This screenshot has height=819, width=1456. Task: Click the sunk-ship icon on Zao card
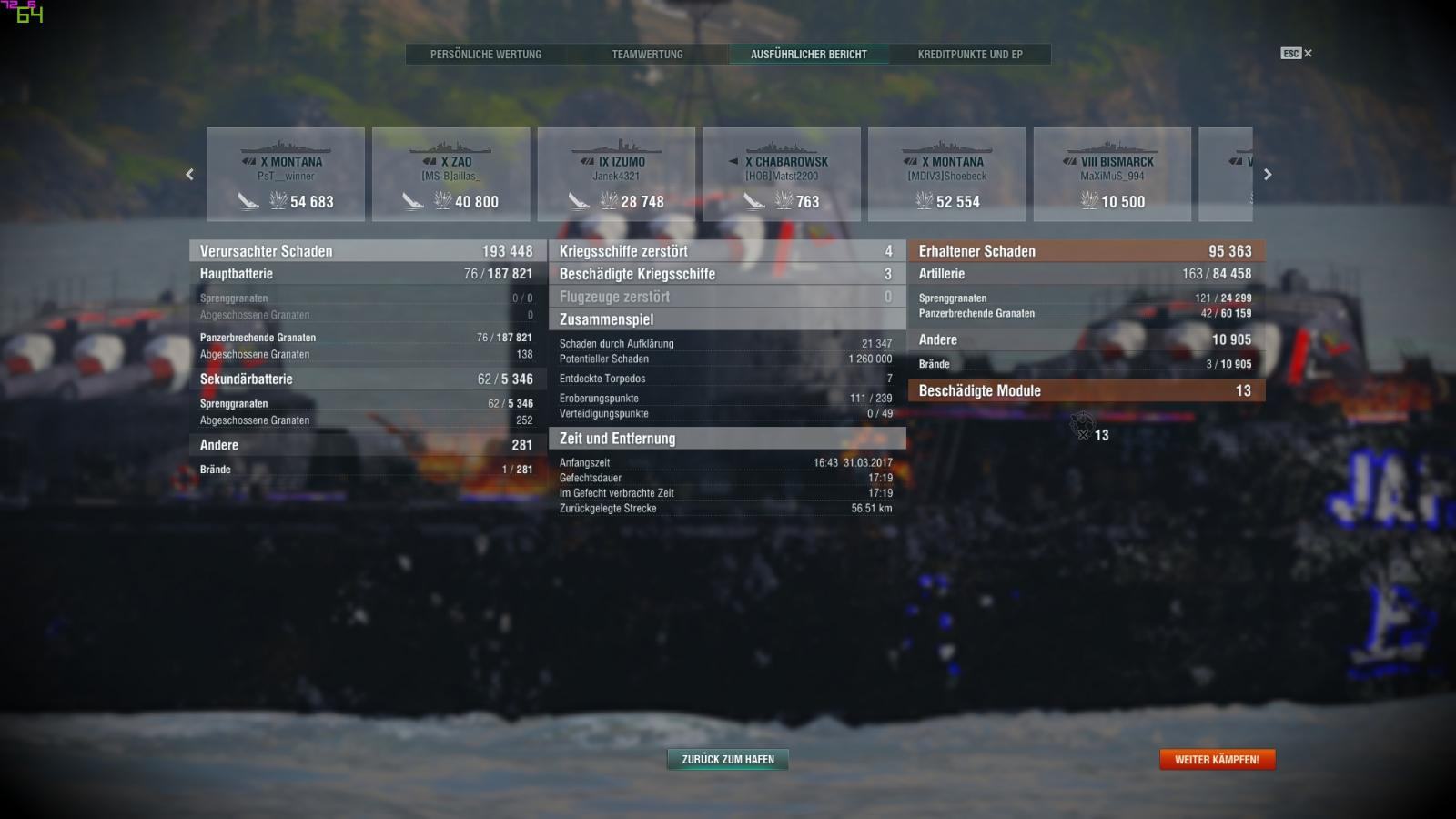click(x=413, y=201)
